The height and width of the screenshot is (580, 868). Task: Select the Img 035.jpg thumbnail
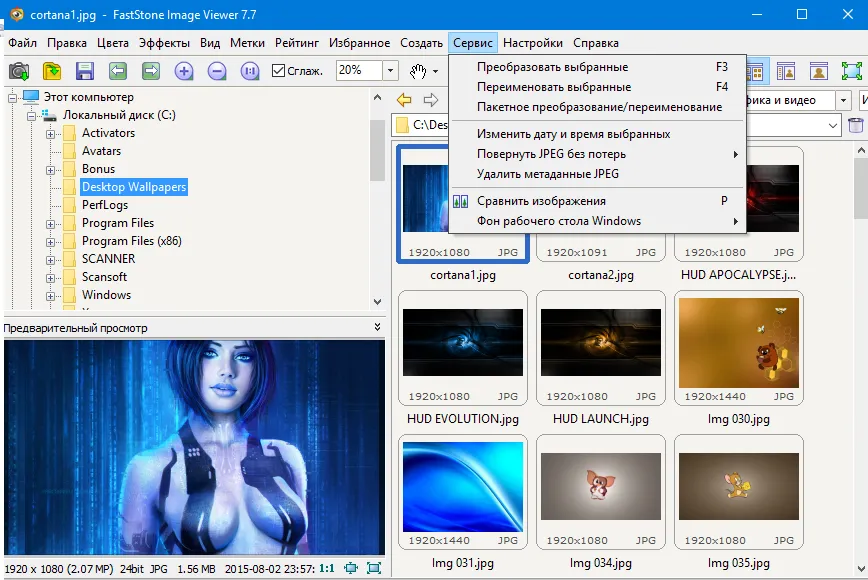[x=738, y=492]
